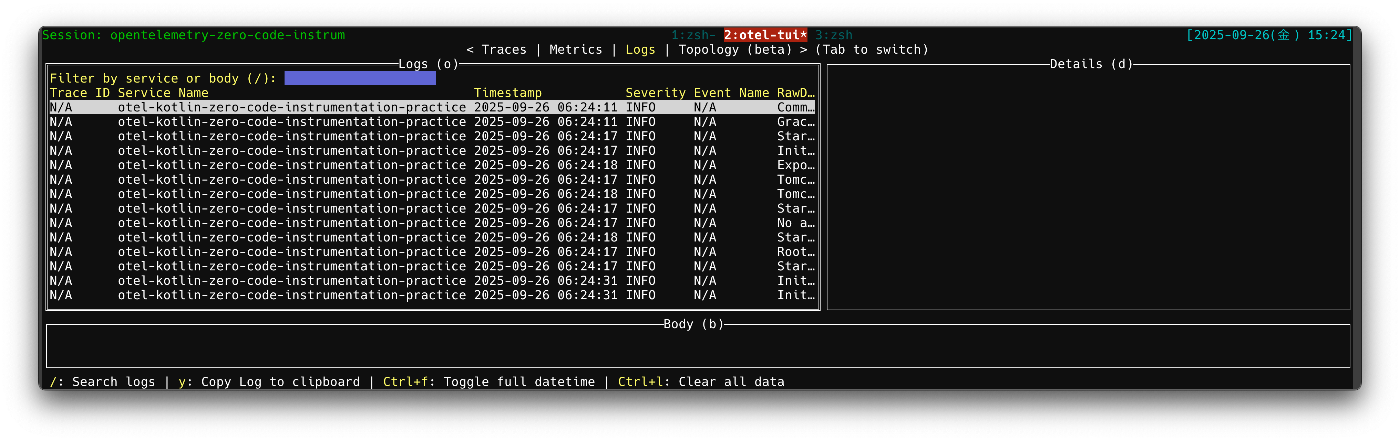Click Trace ID N/A in the 'No a…' row
Image resolution: width=1400 pixels, height=441 pixels.
(x=61, y=223)
